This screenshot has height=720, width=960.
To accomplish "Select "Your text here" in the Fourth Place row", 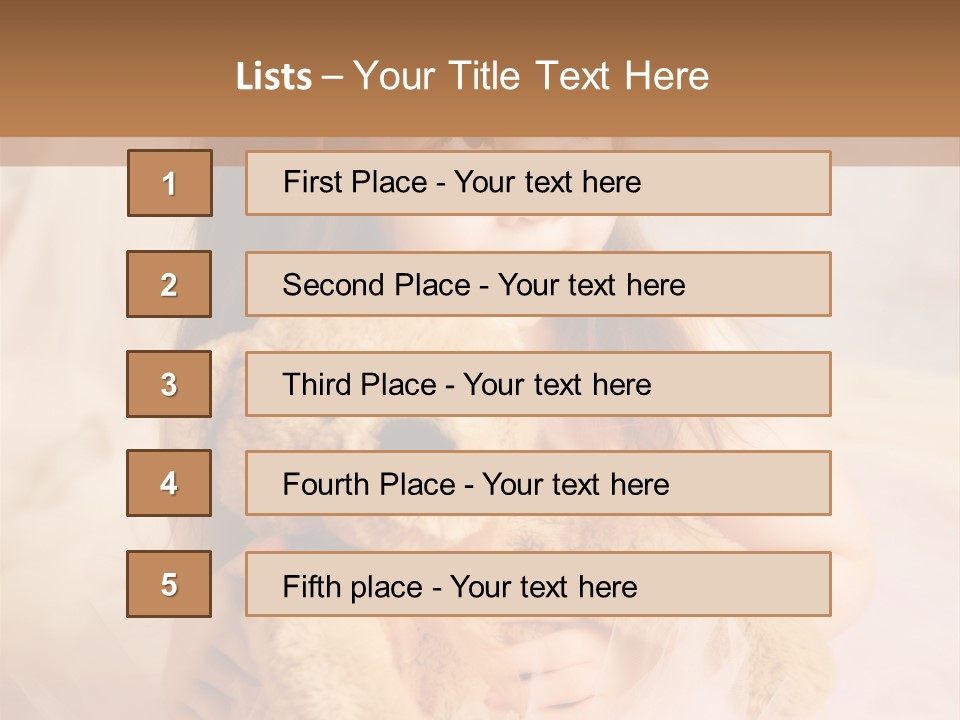I will click(575, 485).
